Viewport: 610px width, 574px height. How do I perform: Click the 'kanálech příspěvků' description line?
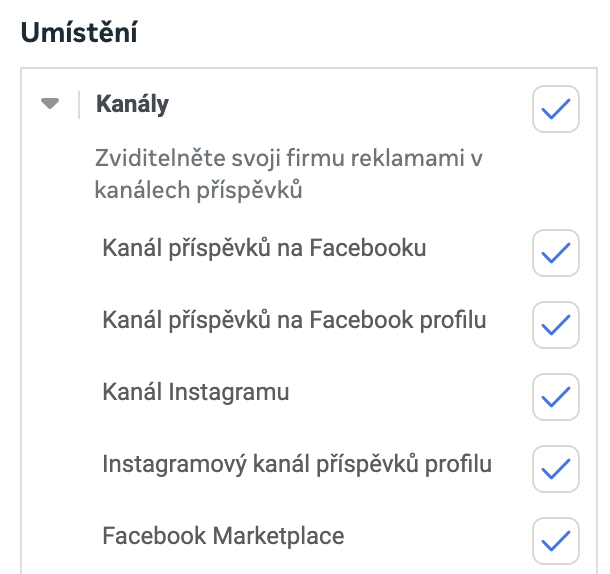click(198, 190)
